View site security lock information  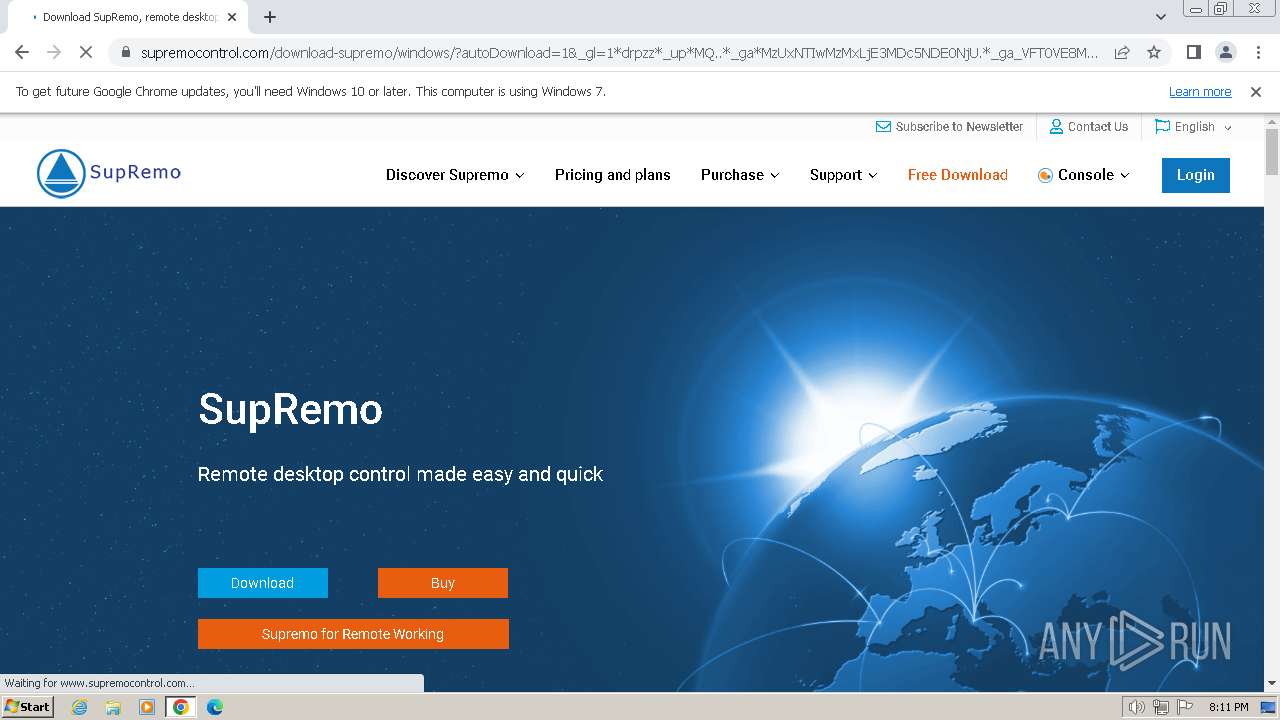[x=125, y=53]
